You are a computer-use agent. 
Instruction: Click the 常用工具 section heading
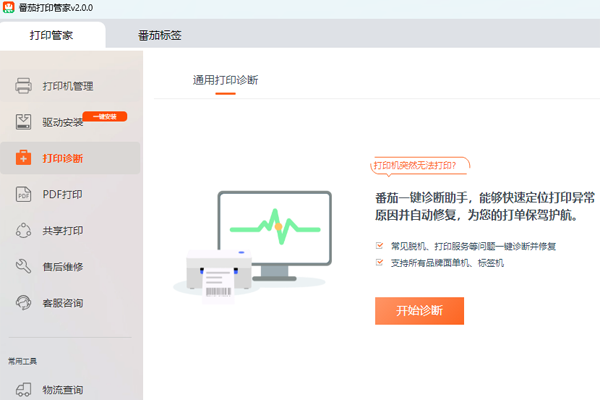[x=23, y=360]
